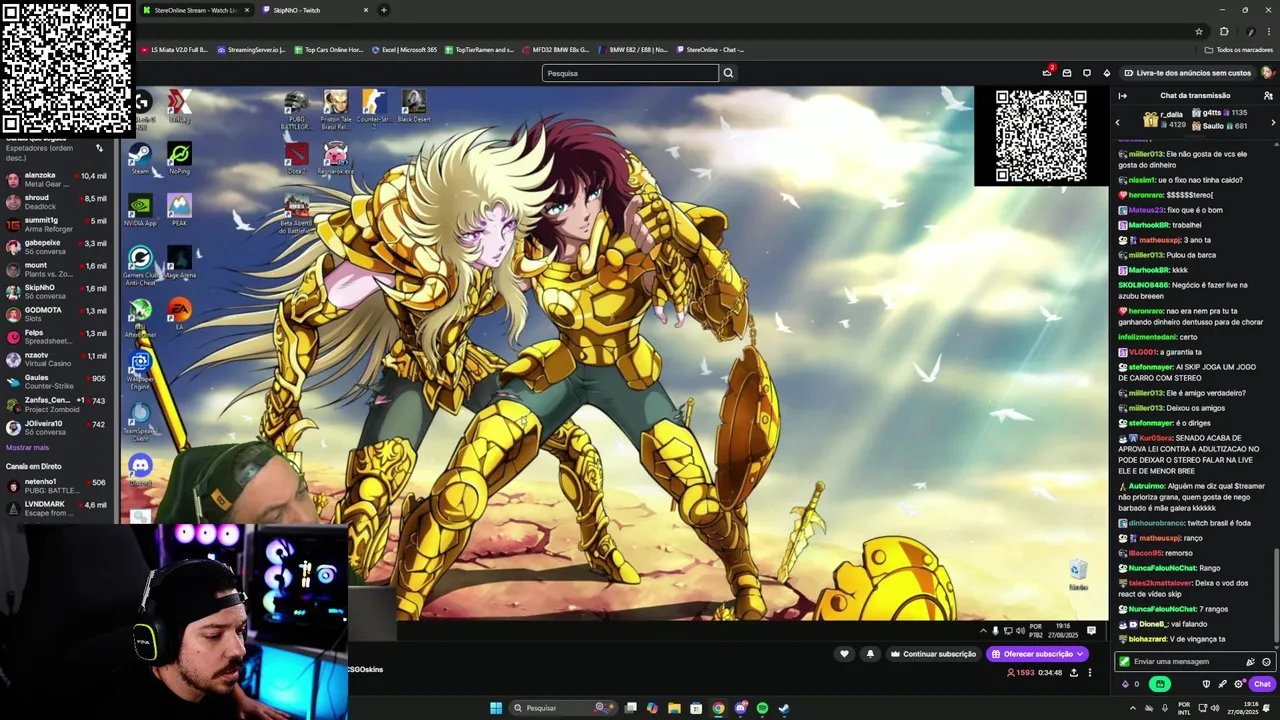
Task: Click the green channel points reward button
Action: tap(1160, 684)
